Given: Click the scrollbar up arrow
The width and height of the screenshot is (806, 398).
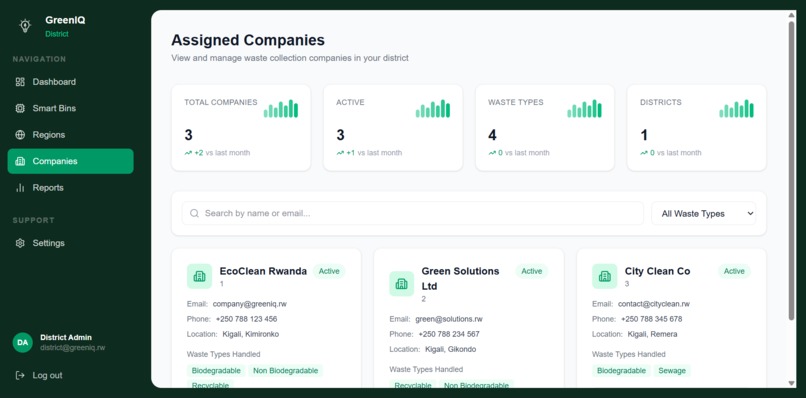Looking at the screenshot, I should (x=792, y=15).
